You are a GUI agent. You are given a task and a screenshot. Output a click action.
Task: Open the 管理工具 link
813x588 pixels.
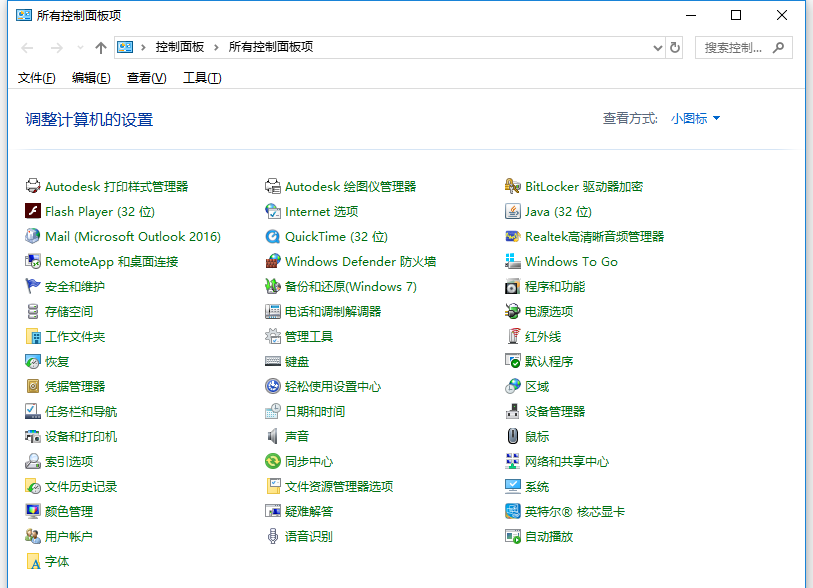[309, 336]
